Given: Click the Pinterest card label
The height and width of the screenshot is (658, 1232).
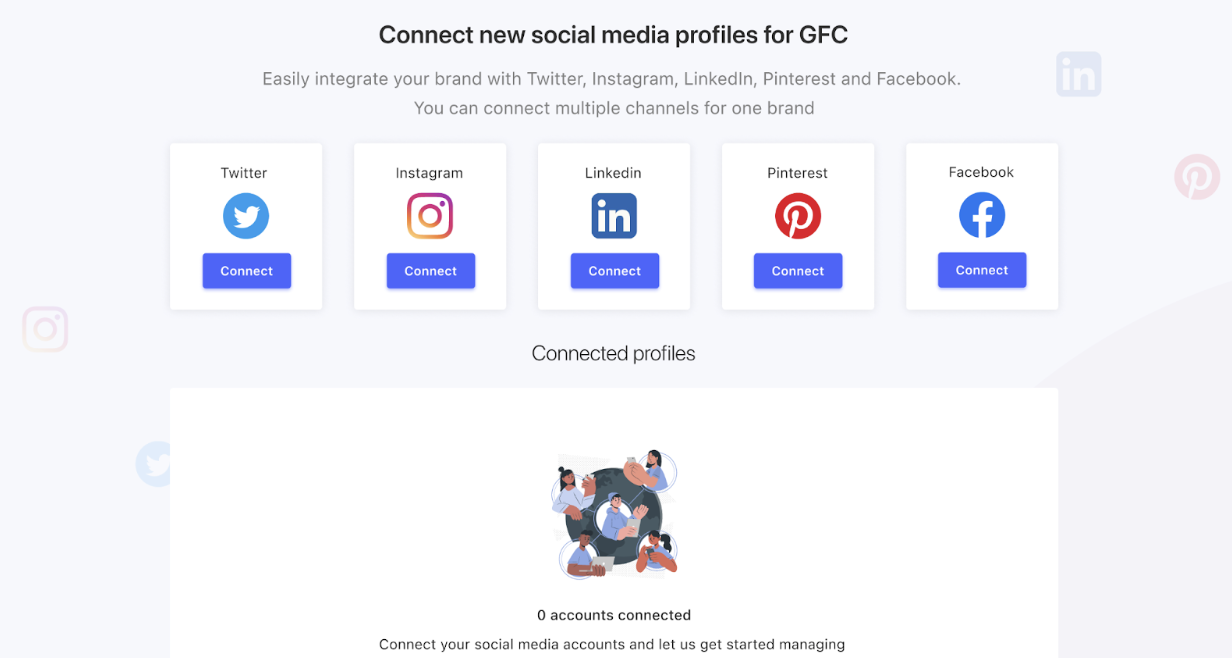Looking at the screenshot, I should tap(798, 173).
